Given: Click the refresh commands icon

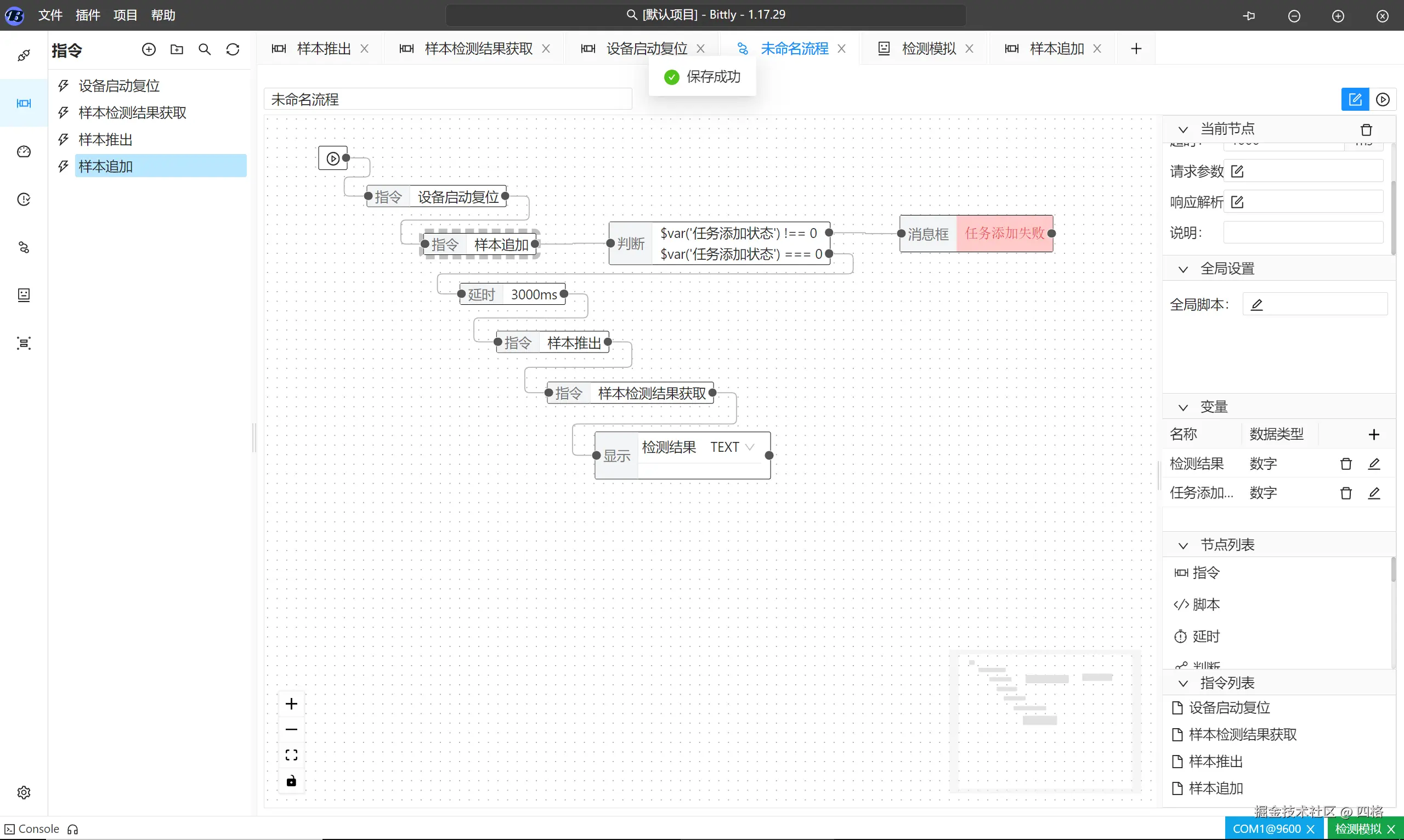Looking at the screenshot, I should coord(233,50).
